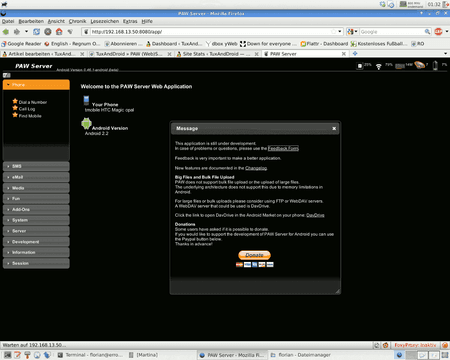Click the green back arrow icon
Image resolution: width=450 pixels, height=360 pixels.
(x=6, y=32)
